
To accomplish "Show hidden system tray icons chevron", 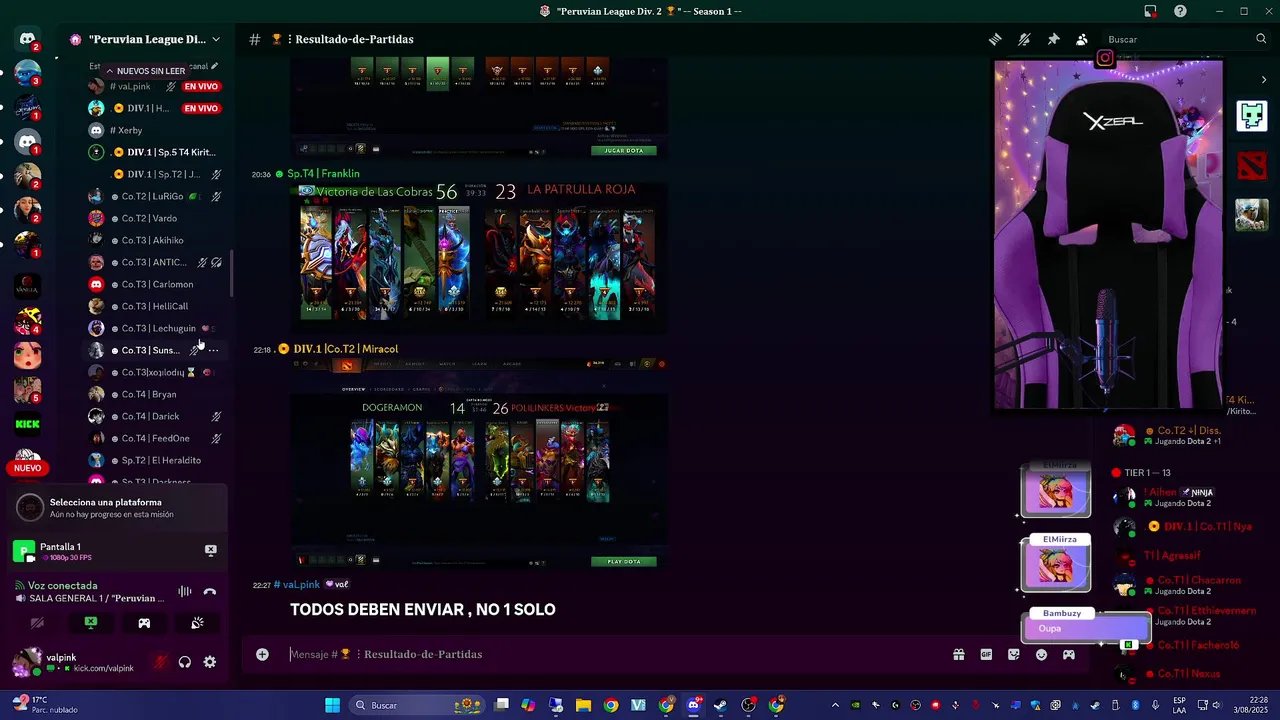I will [835, 705].
